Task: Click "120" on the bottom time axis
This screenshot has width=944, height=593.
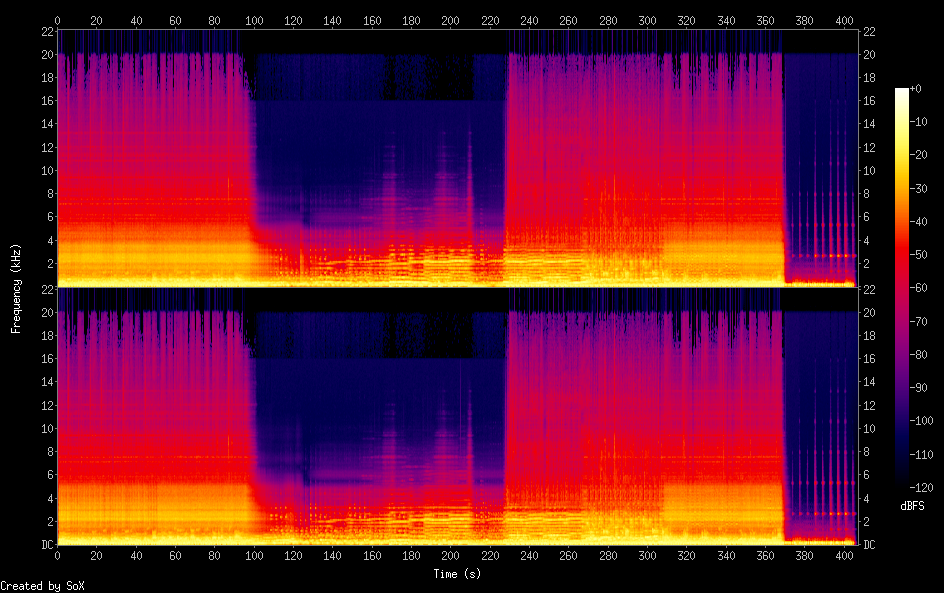Action: [293, 556]
